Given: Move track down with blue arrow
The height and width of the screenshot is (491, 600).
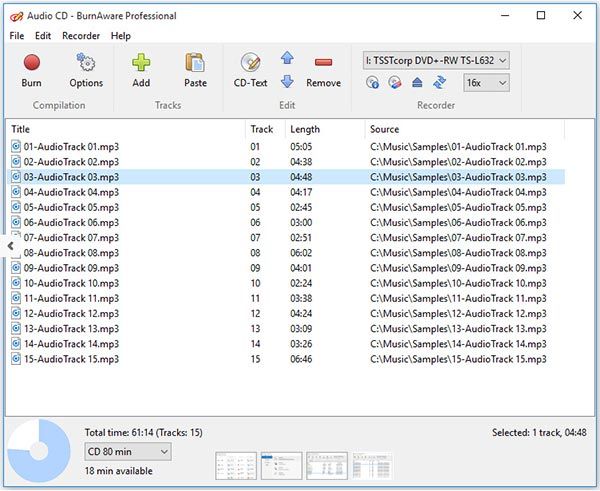Looking at the screenshot, I should click(x=287, y=82).
